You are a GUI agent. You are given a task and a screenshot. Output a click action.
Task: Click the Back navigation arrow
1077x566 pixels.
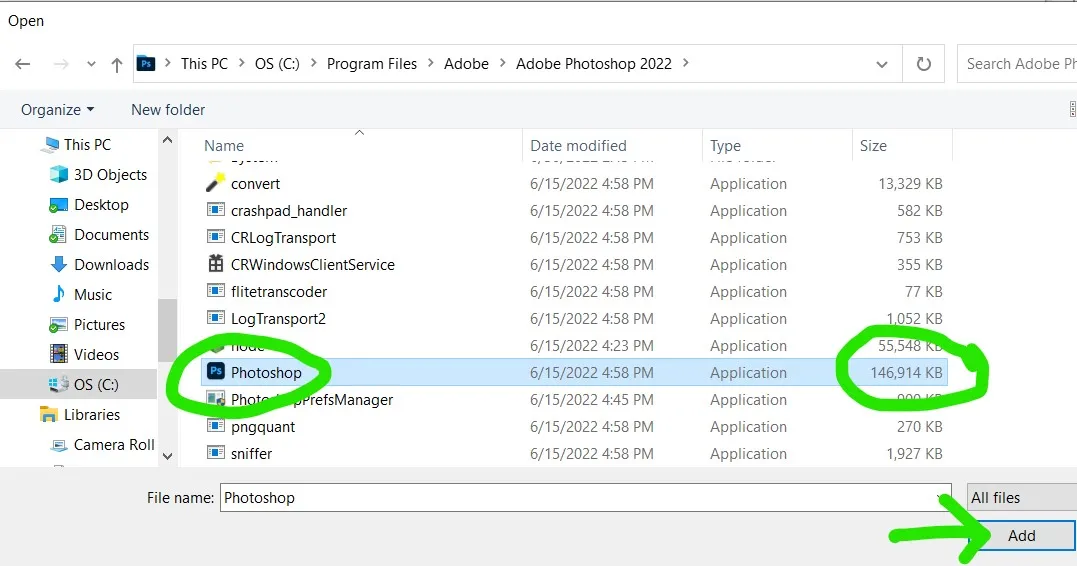coord(23,64)
